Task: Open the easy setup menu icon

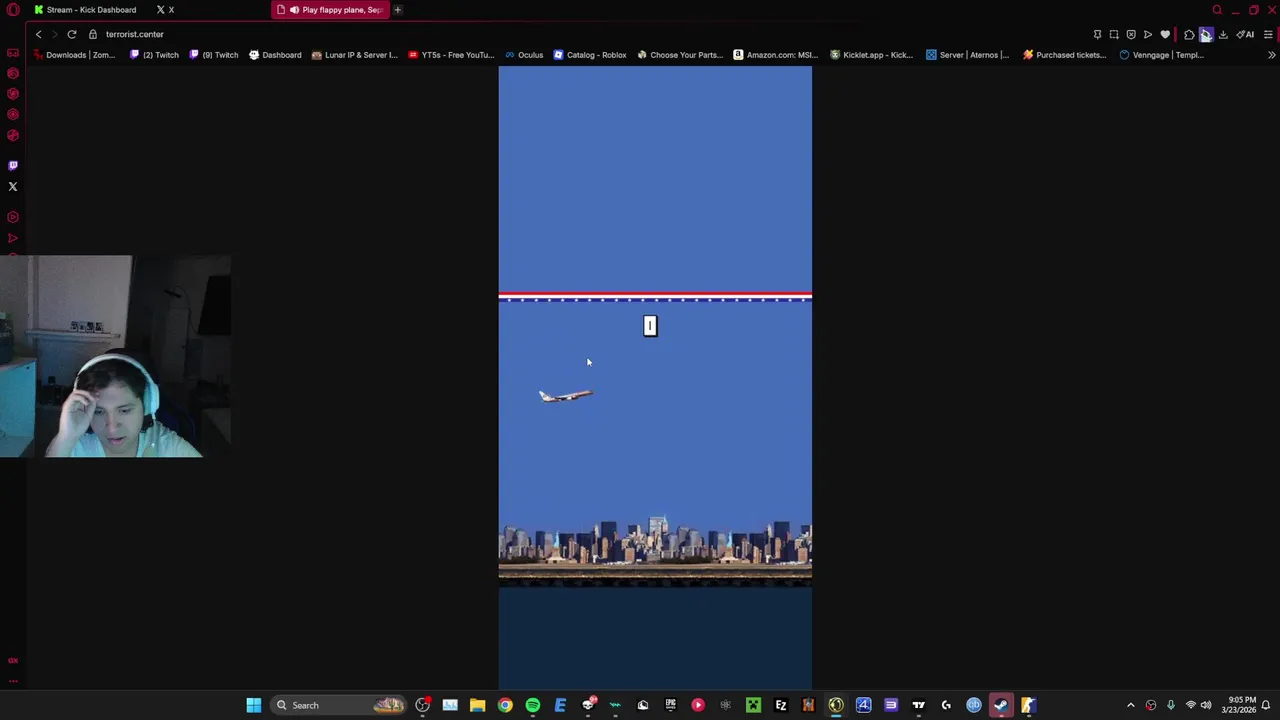Action: (x=1268, y=34)
